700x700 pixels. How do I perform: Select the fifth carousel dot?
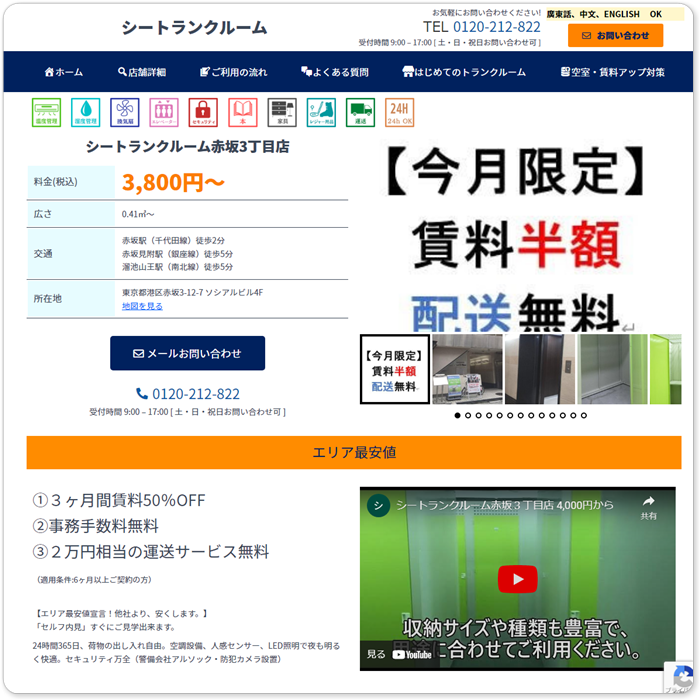[500, 416]
